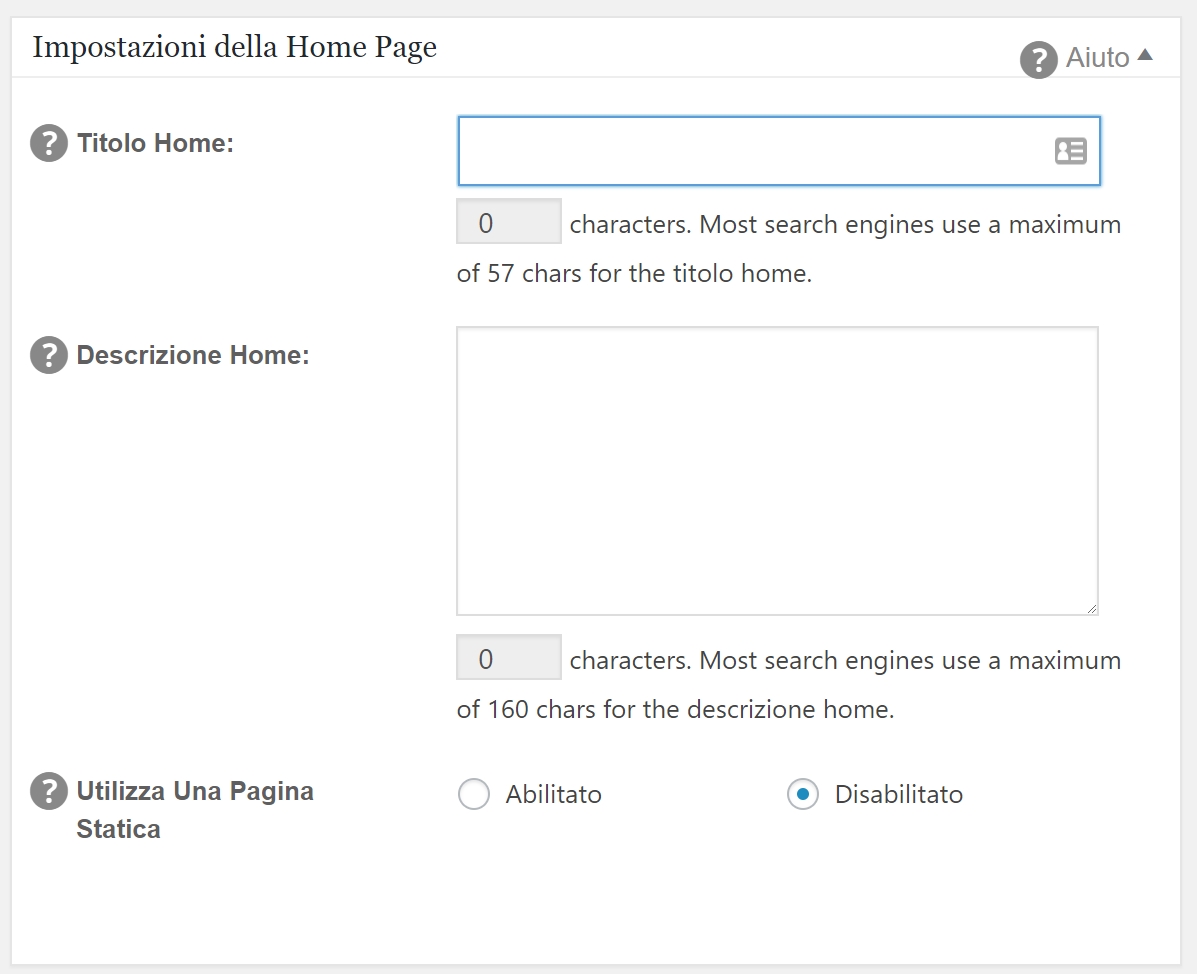Click the help question mark beside Aiuto
Image resolution: width=1197 pixels, height=974 pixels.
(x=1038, y=59)
